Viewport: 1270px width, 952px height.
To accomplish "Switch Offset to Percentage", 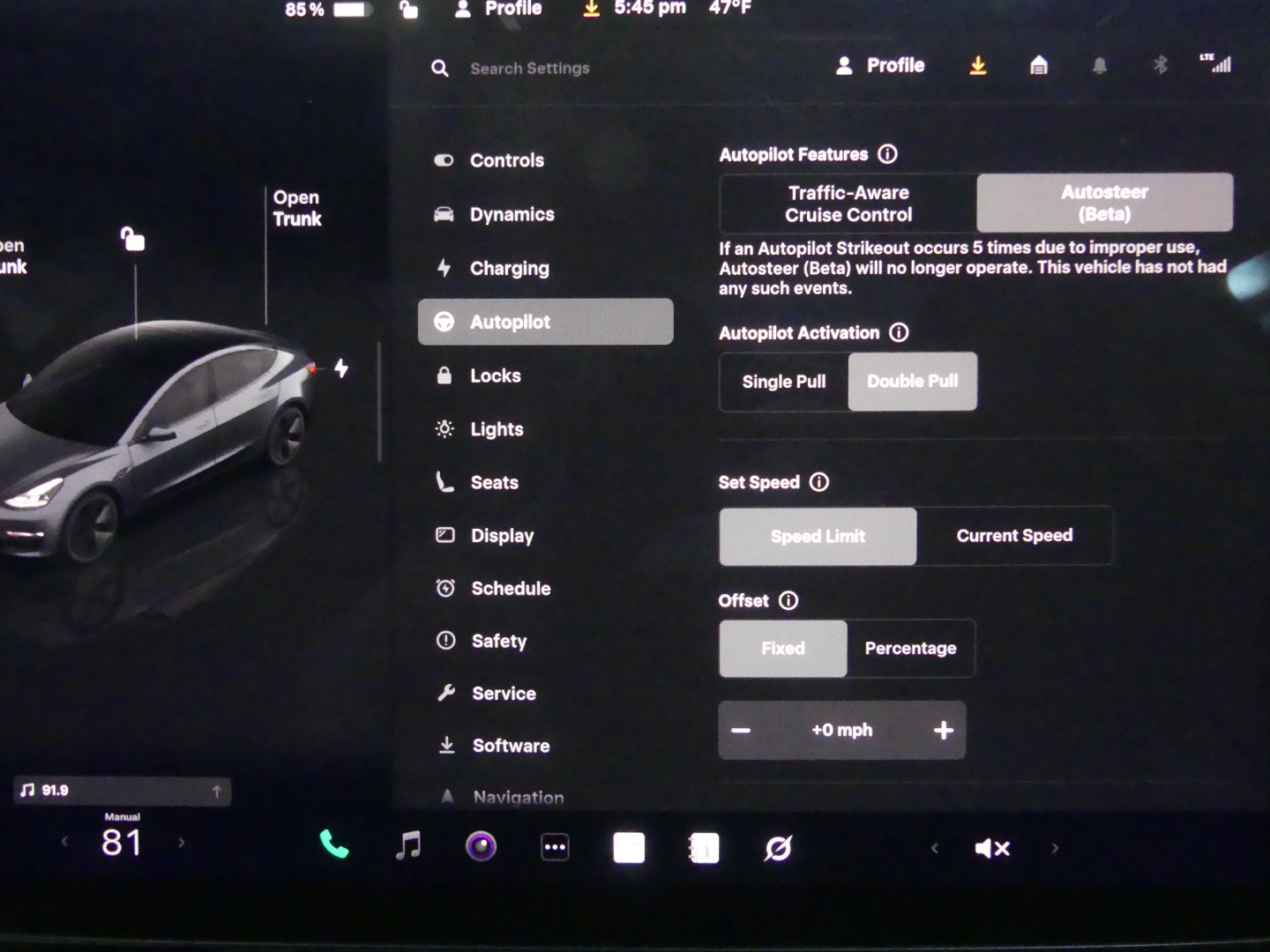I will [910, 649].
